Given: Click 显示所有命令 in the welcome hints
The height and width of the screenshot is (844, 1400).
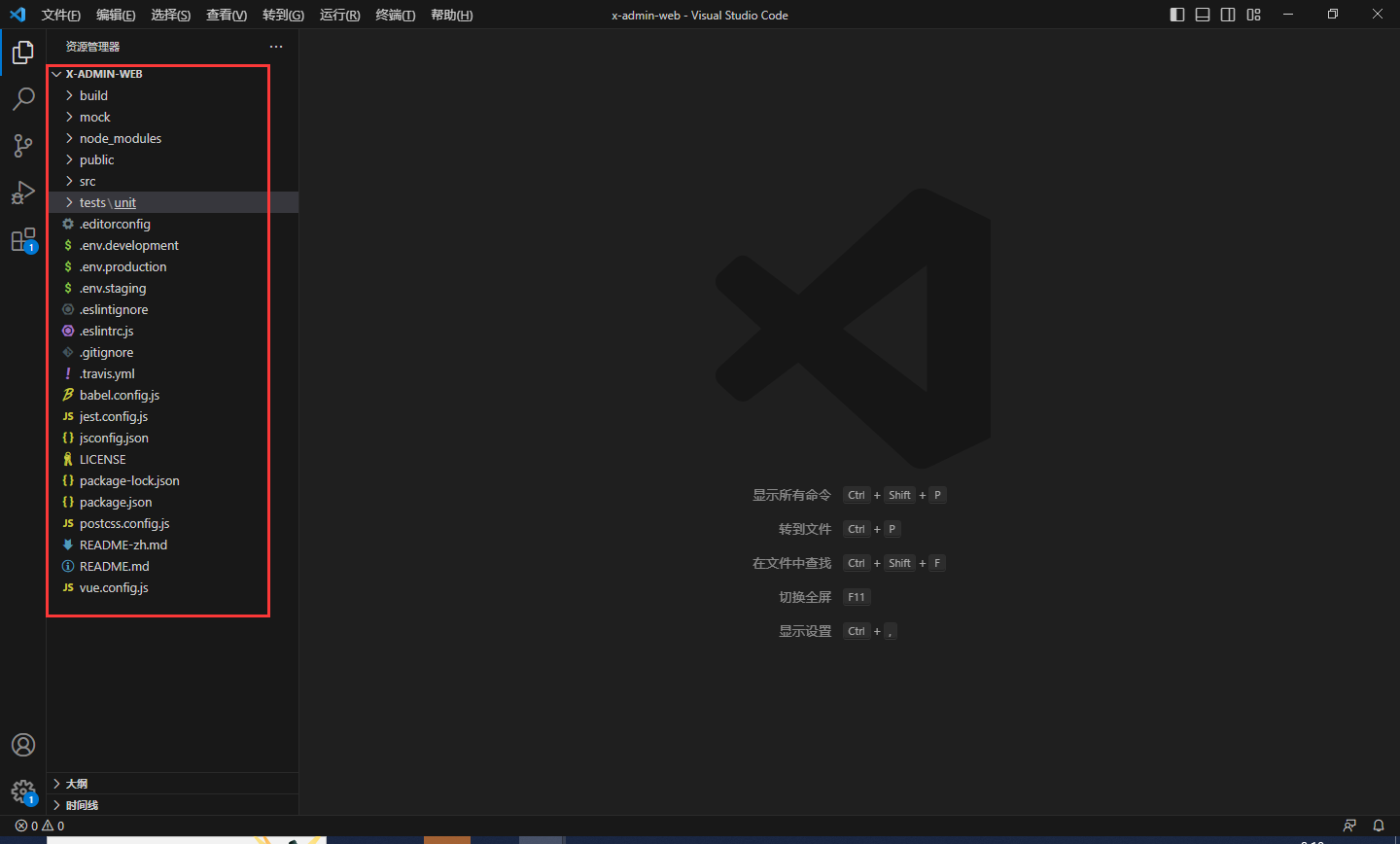Looking at the screenshot, I should pos(791,495).
